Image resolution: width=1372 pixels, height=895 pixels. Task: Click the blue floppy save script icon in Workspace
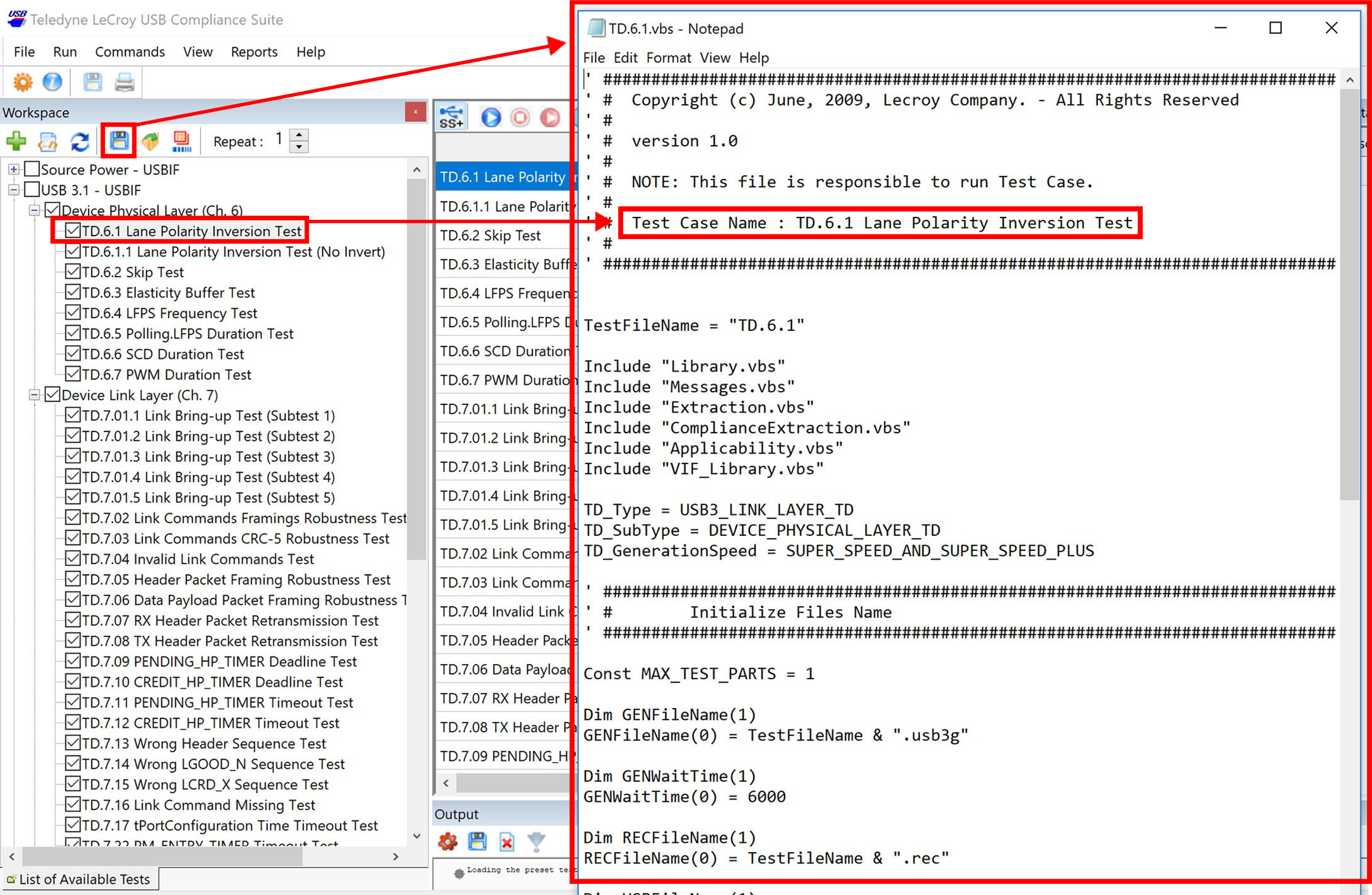(x=119, y=141)
